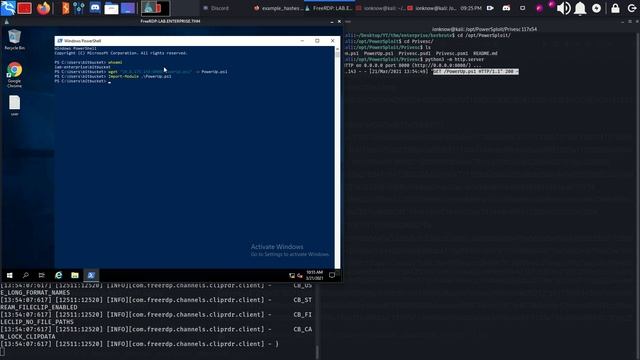
Task: Open Google Chrome desktop shortcut
Action: pos(14,75)
